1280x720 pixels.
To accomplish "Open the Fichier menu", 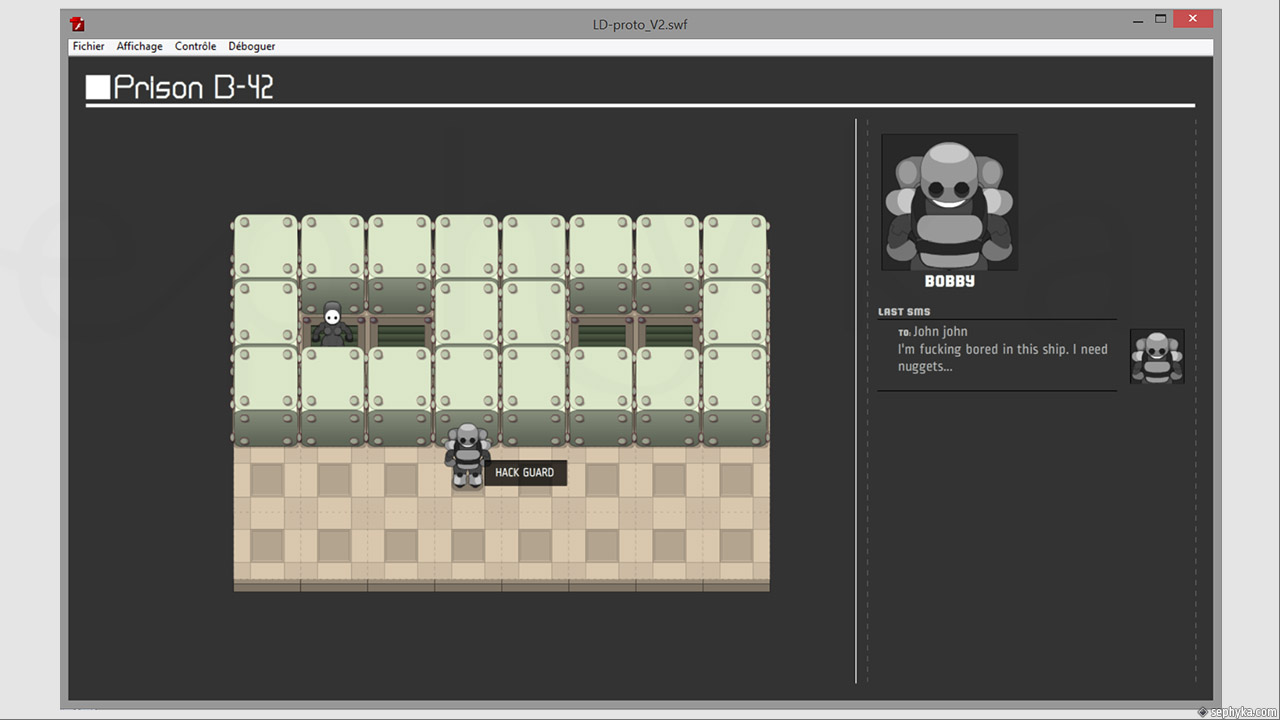I will 88,46.
